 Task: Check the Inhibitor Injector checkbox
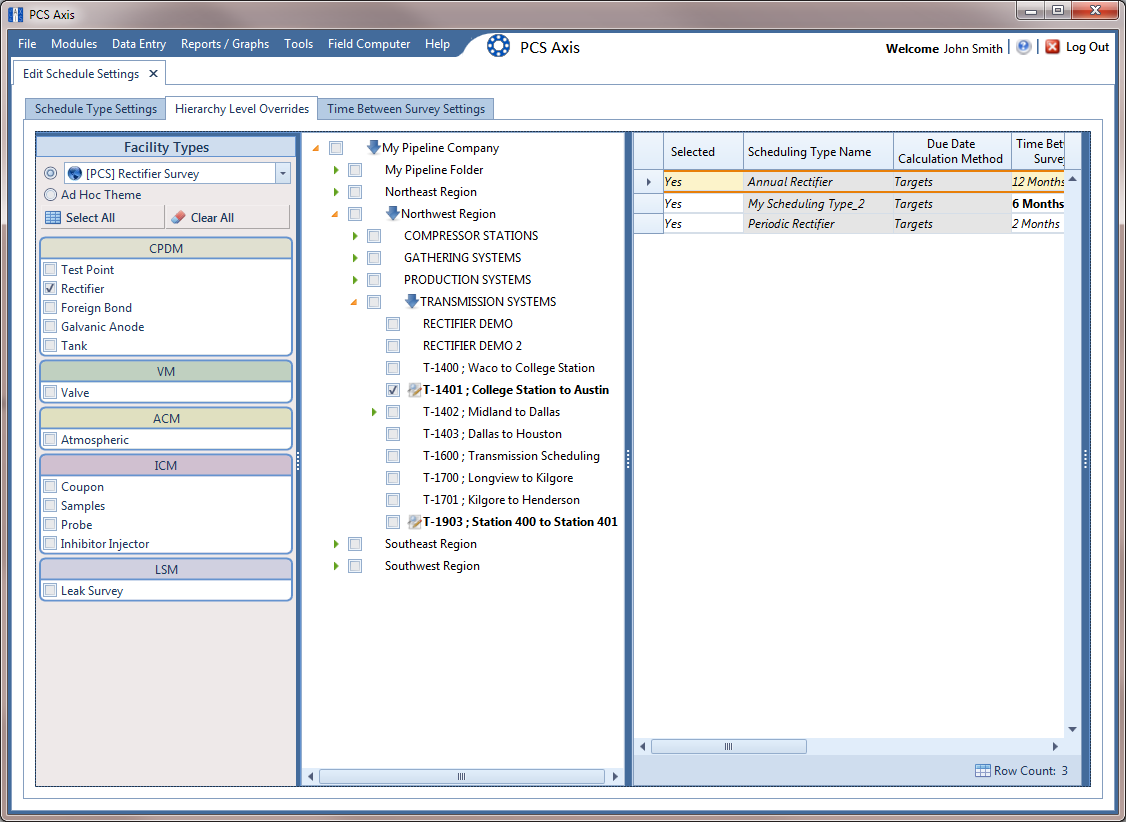50,543
